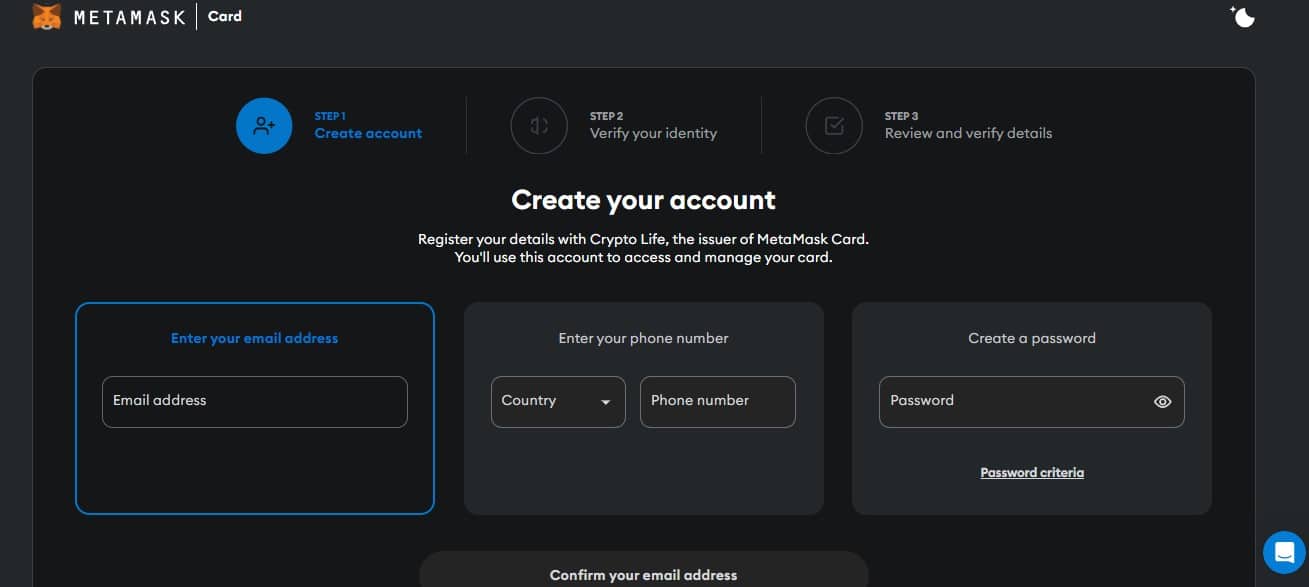The image size is (1309, 587).
Task: Click the Create account step circle icon
Action: (x=264, y=125)
